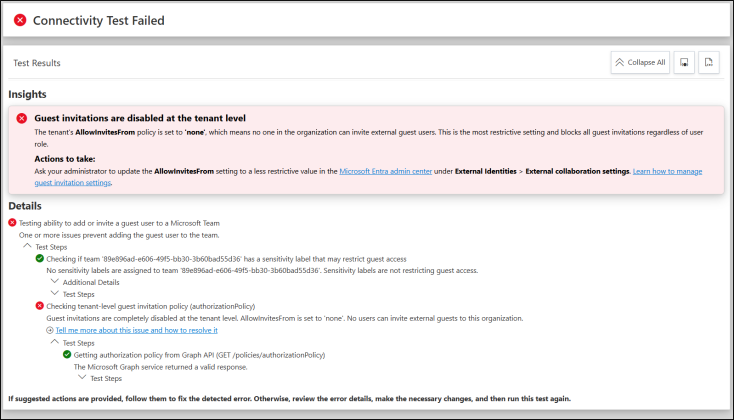The image size is (734, 420).
Task: Click 'The Microsoft Graph service returned a valid response' text
Action: coord(161,367)
